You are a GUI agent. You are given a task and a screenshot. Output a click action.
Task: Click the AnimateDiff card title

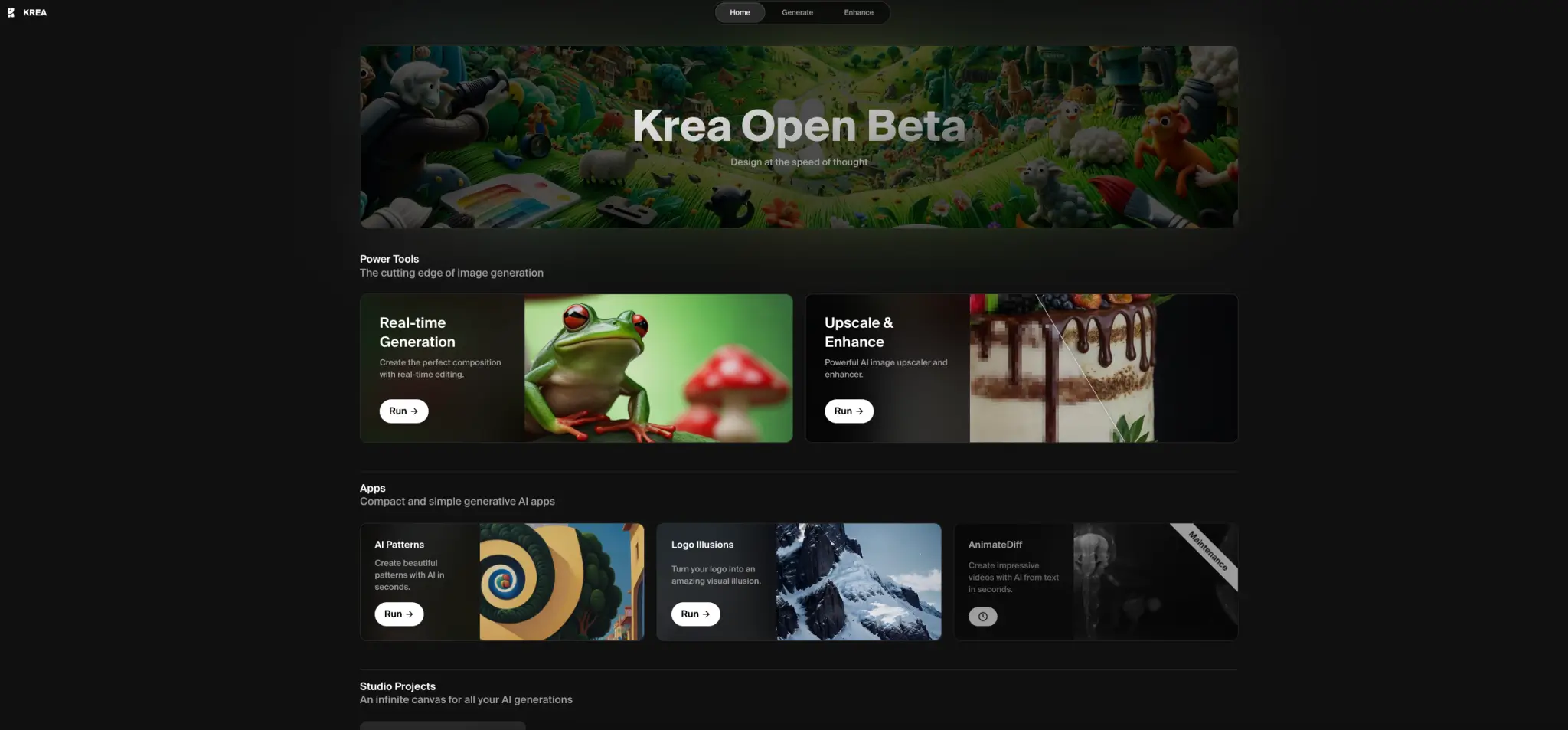995,545
